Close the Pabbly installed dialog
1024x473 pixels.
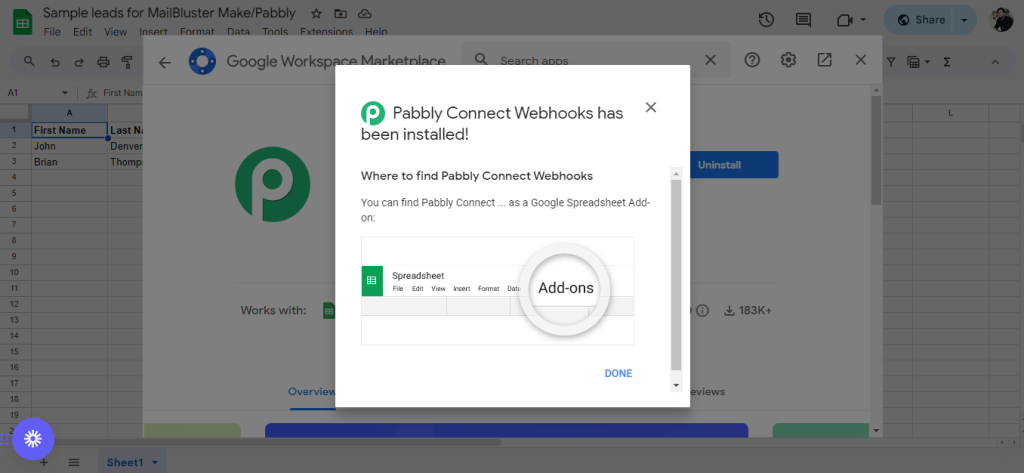tap(650, 108)
